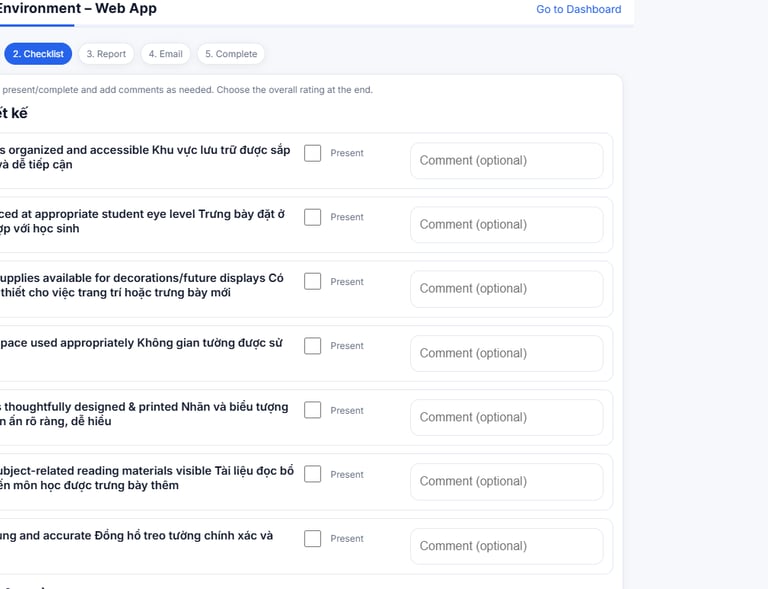Select the 5. Complete step tab
The width and height of the screenshot is (768, 589).
[x=231, y=54]
